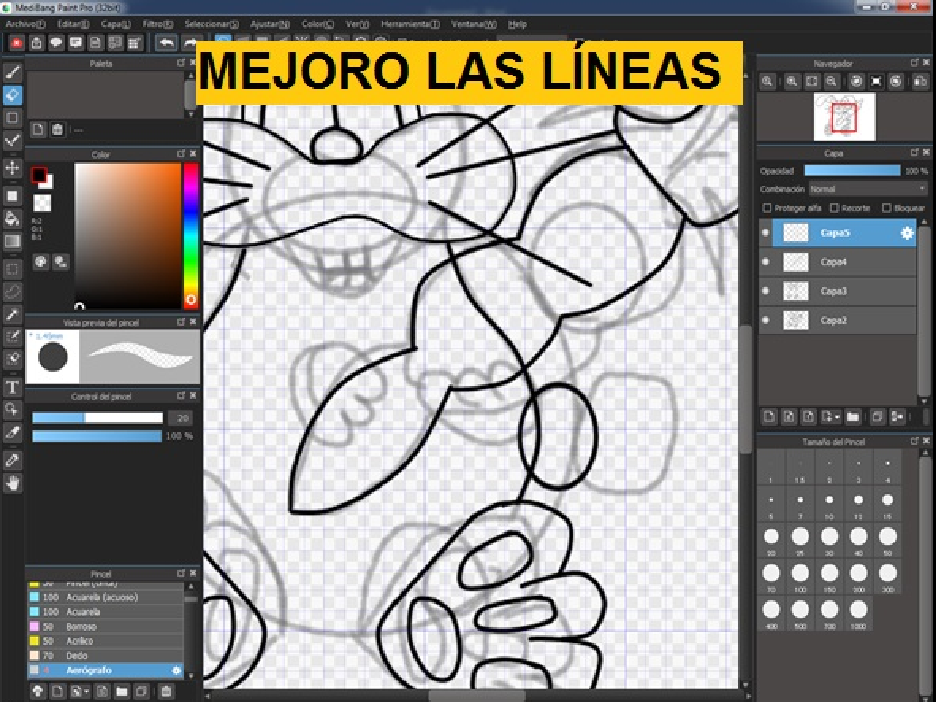The image size is (936, 702).
Task: Open the Seleccionar menu
Action: click(x=211, y=24)
